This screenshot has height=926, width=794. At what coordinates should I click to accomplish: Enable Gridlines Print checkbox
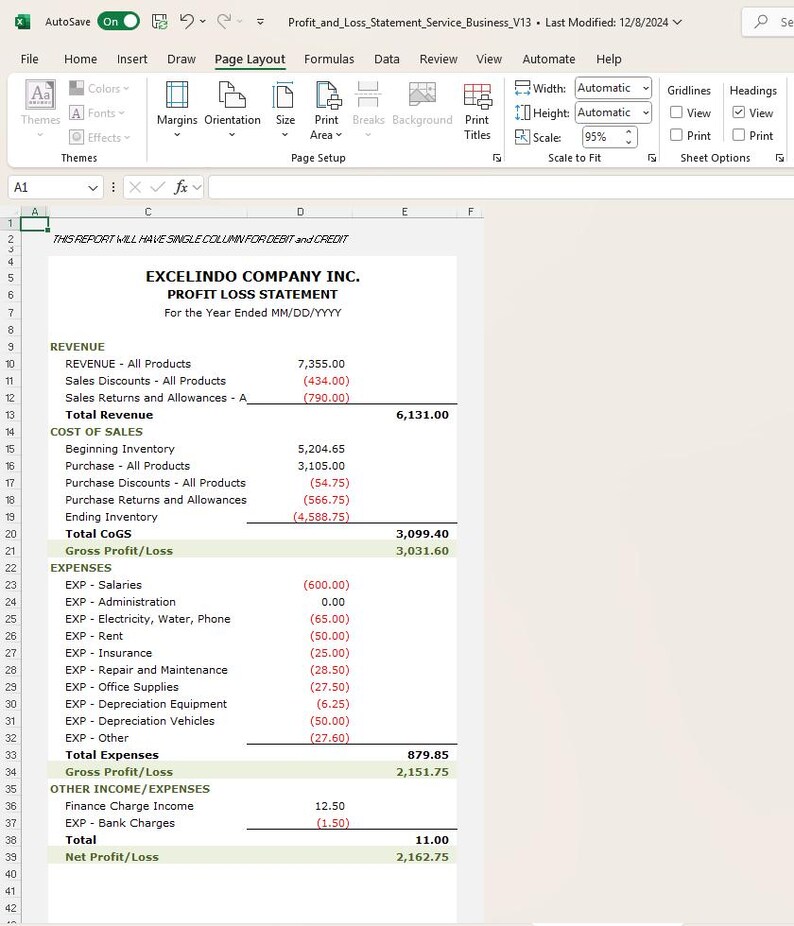pyautogui.click(x=676, y=135)
